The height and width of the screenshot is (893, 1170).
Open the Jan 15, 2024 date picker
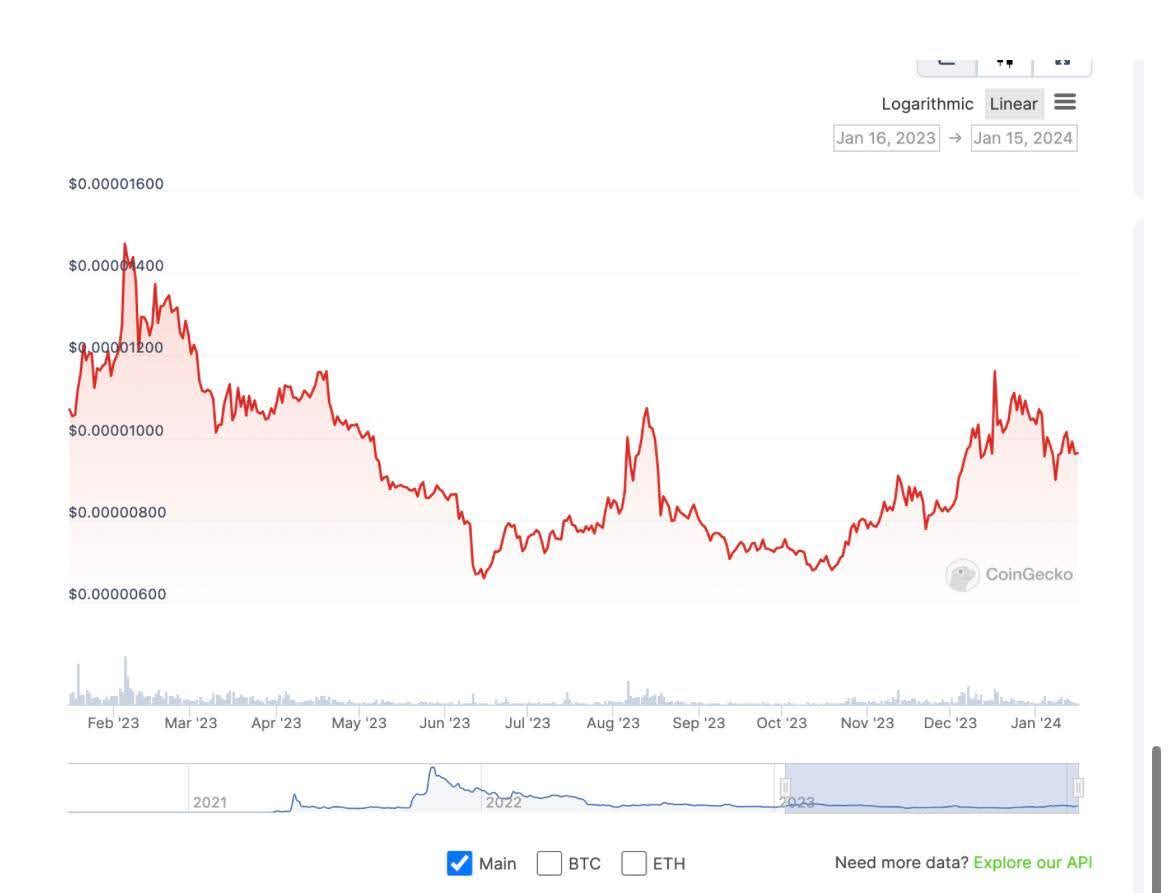1023,138
